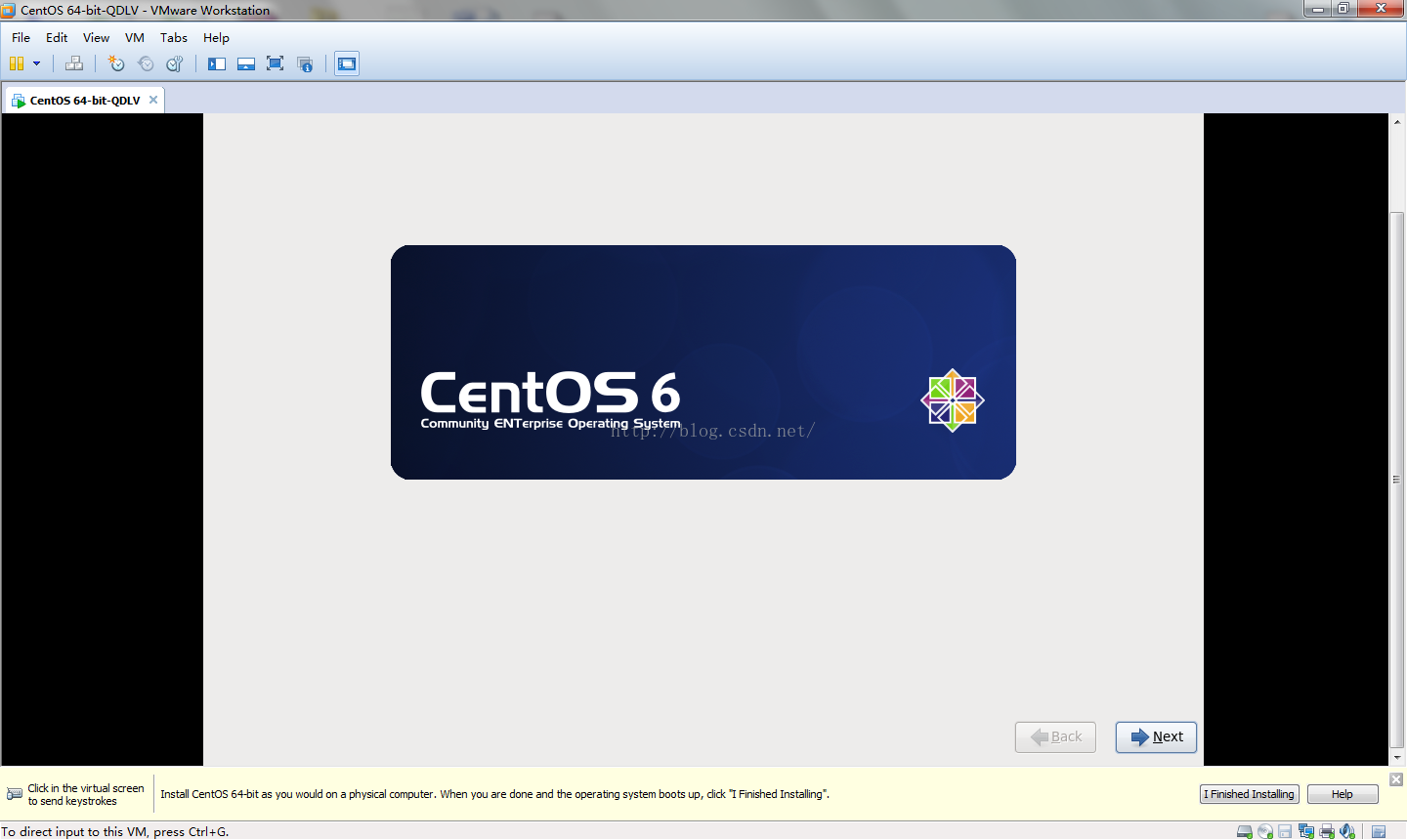Open the Help menu

click(x=216, y=37)
